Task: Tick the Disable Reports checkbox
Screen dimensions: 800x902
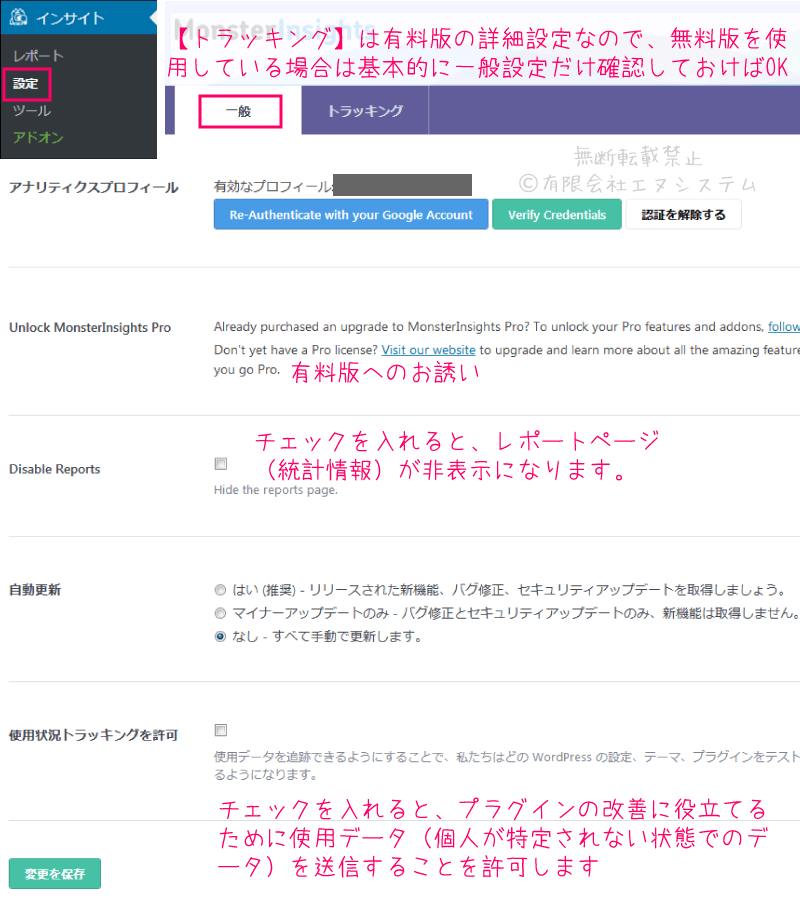Action: point(221,464)
